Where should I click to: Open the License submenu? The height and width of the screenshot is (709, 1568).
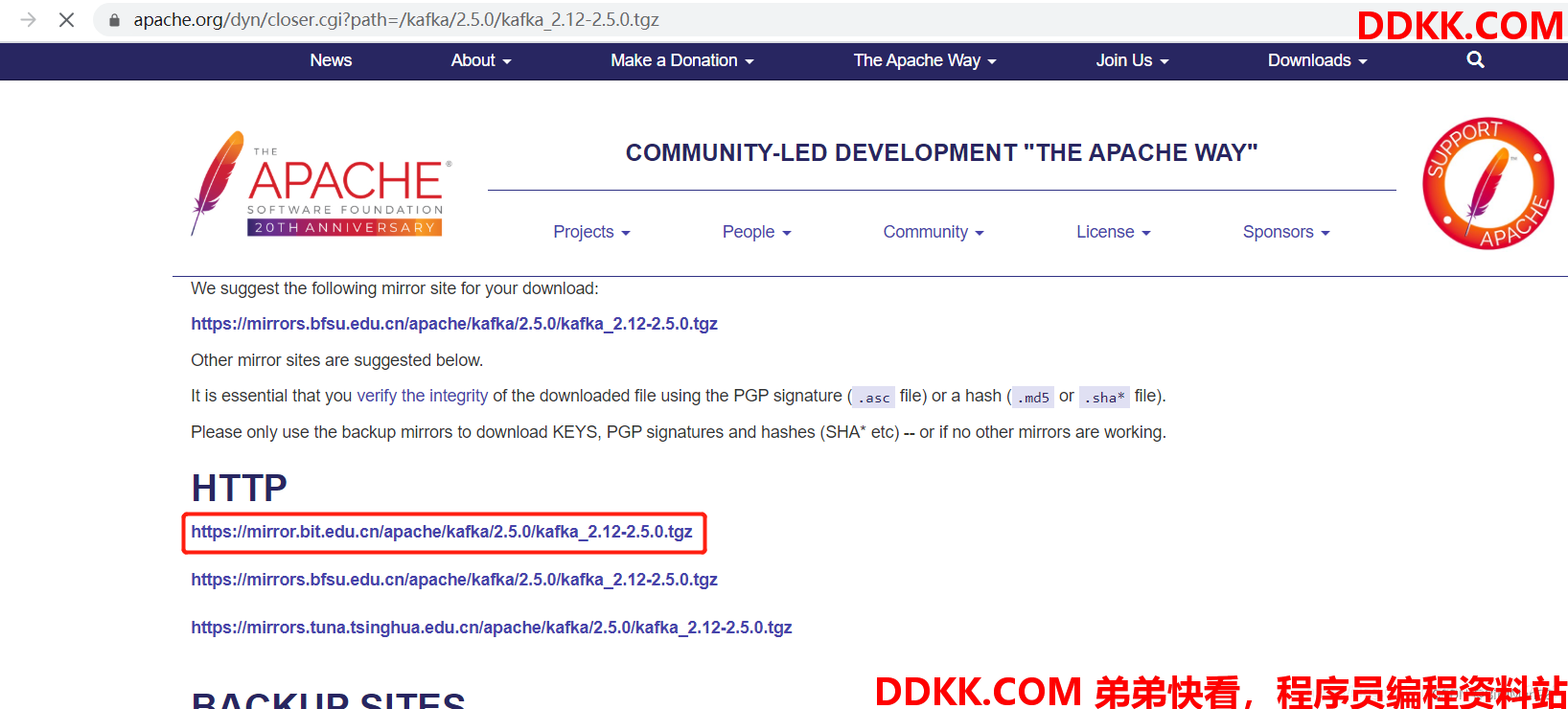click(x=1113, y=232)
